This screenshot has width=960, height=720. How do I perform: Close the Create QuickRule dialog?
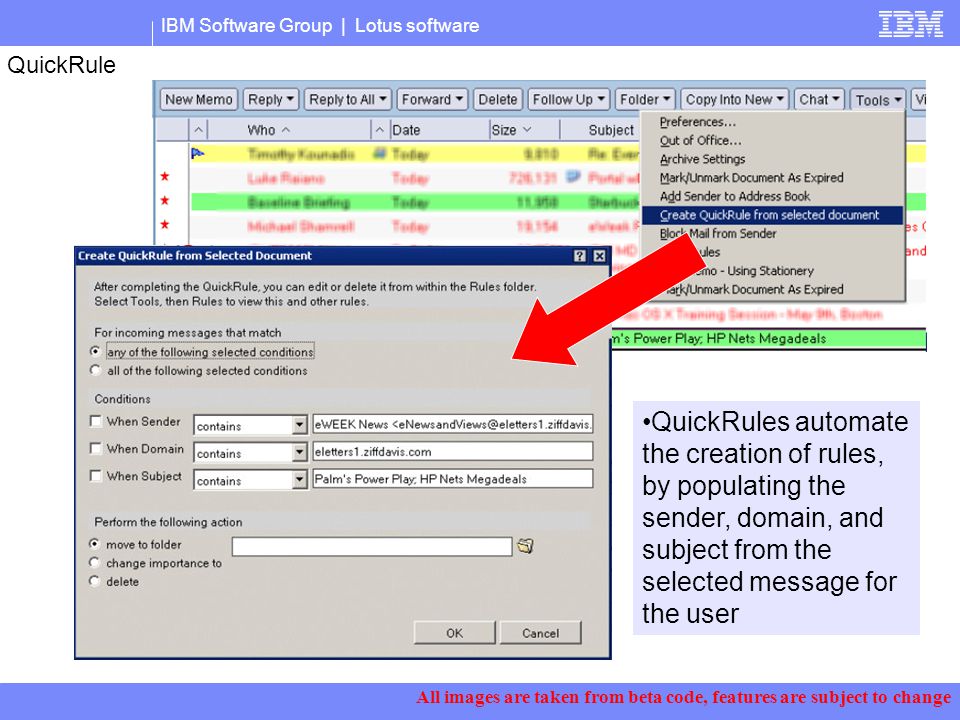click(x=599, y=256)
